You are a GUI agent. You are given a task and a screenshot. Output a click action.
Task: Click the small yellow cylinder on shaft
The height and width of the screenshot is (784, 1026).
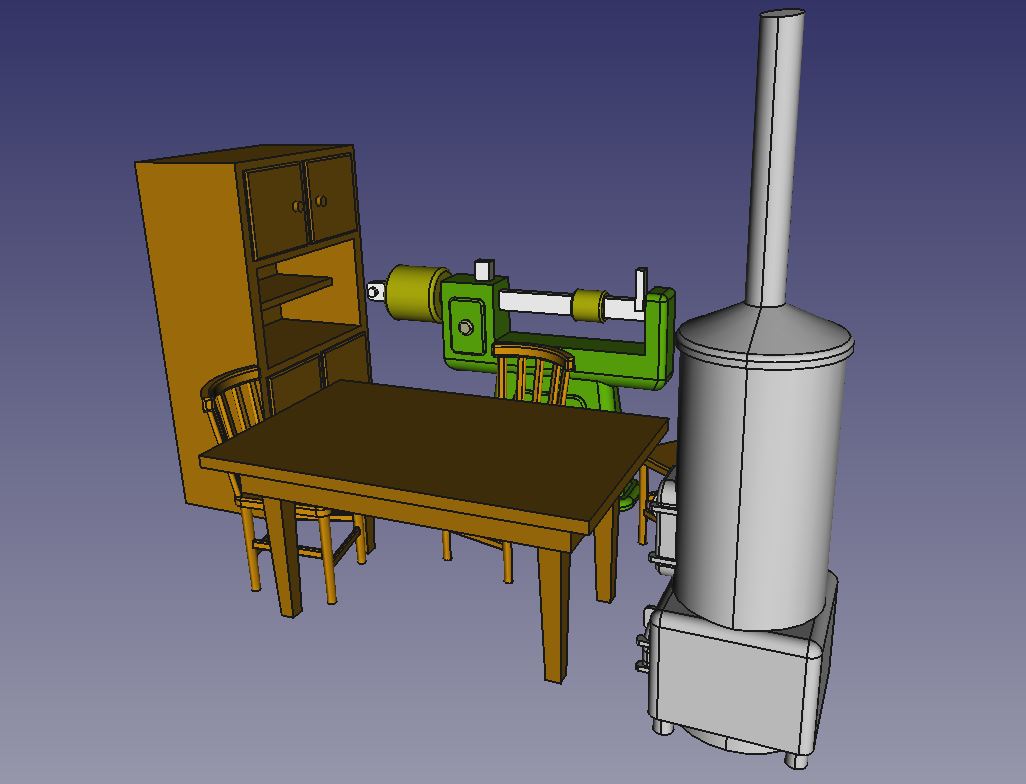click(590, 305)
